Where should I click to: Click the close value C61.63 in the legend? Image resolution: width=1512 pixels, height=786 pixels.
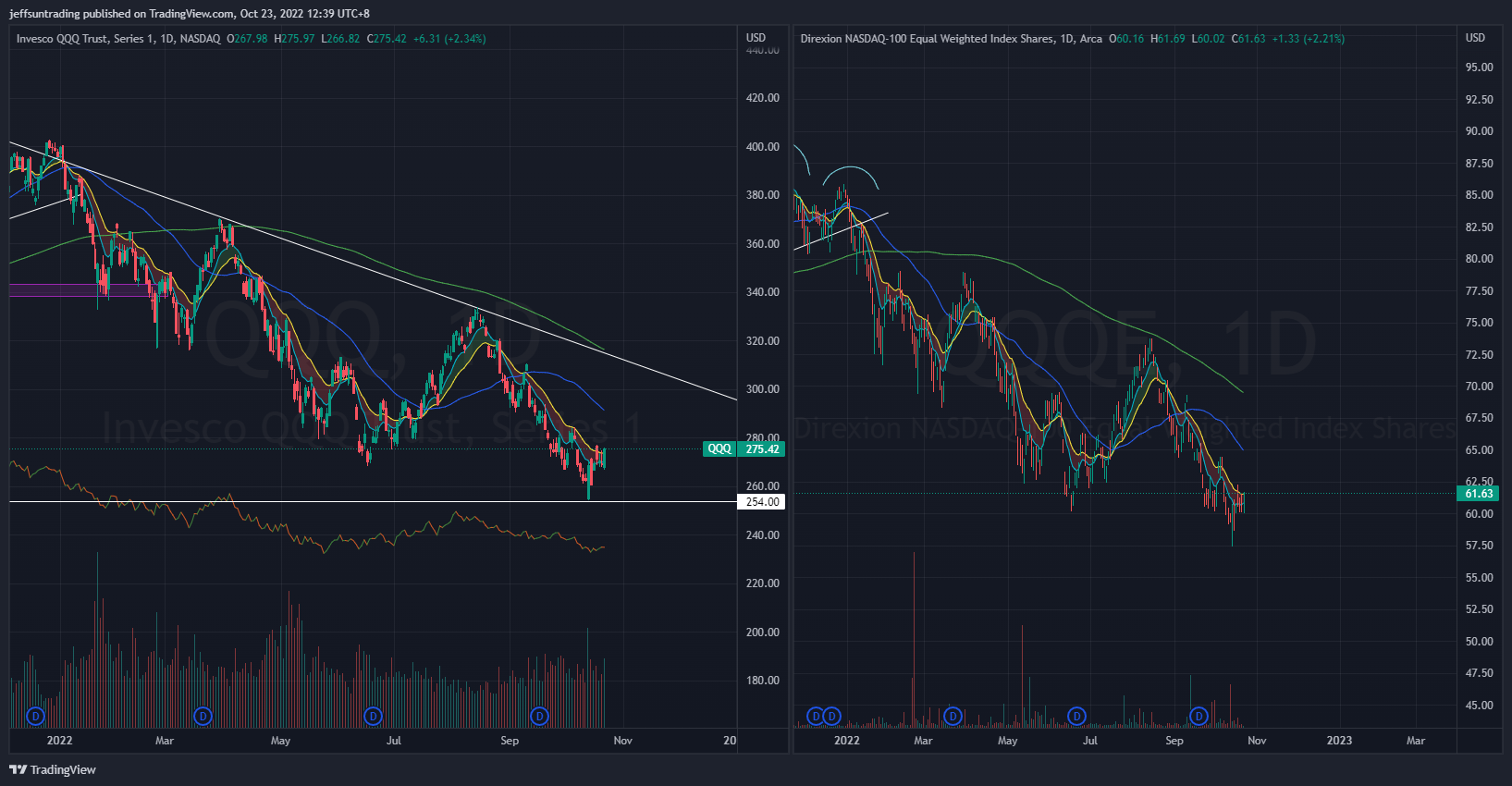tap(1248, 39)
